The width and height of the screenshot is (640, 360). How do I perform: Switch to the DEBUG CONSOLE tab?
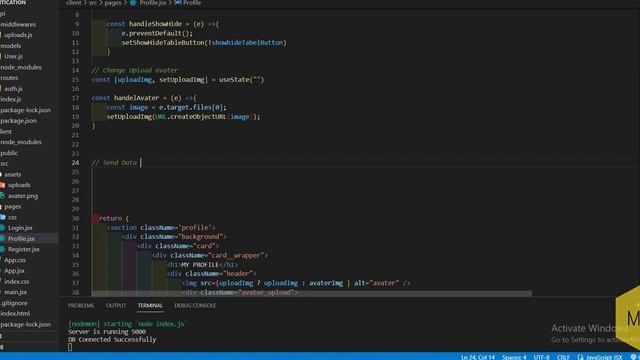(x=195, y=305)
